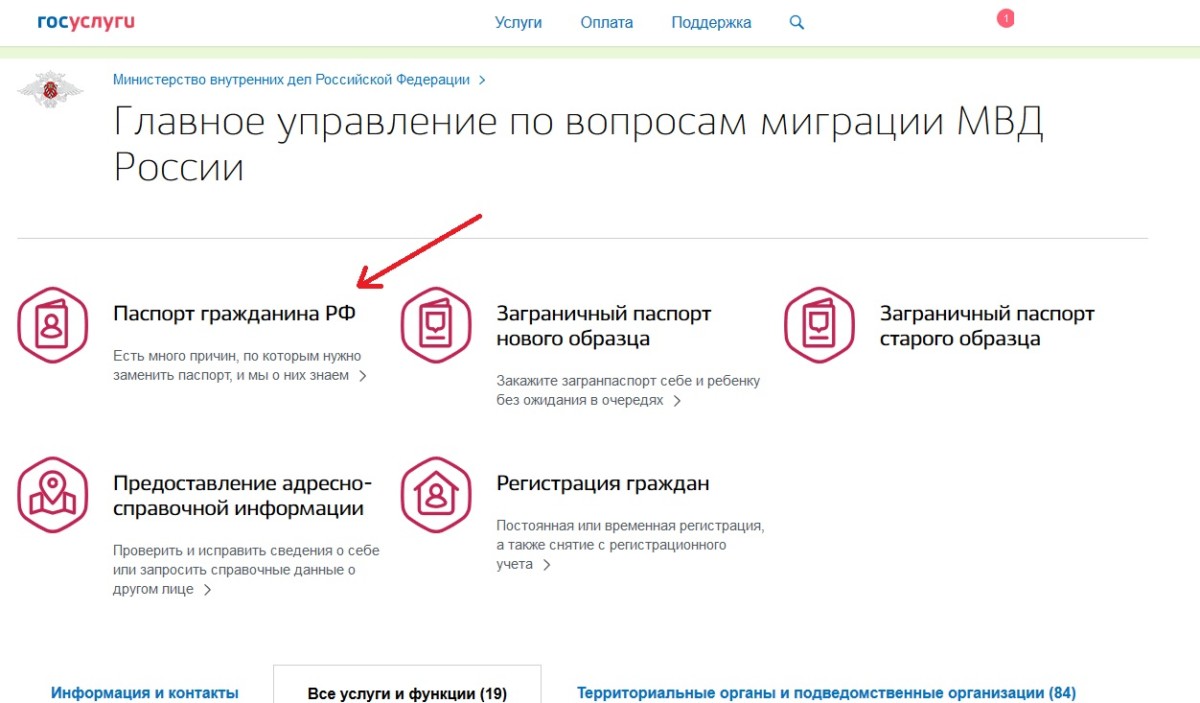Screen dimensions: 1200x703
Task: Click chevron after passport replacement description
Action: 363,377
